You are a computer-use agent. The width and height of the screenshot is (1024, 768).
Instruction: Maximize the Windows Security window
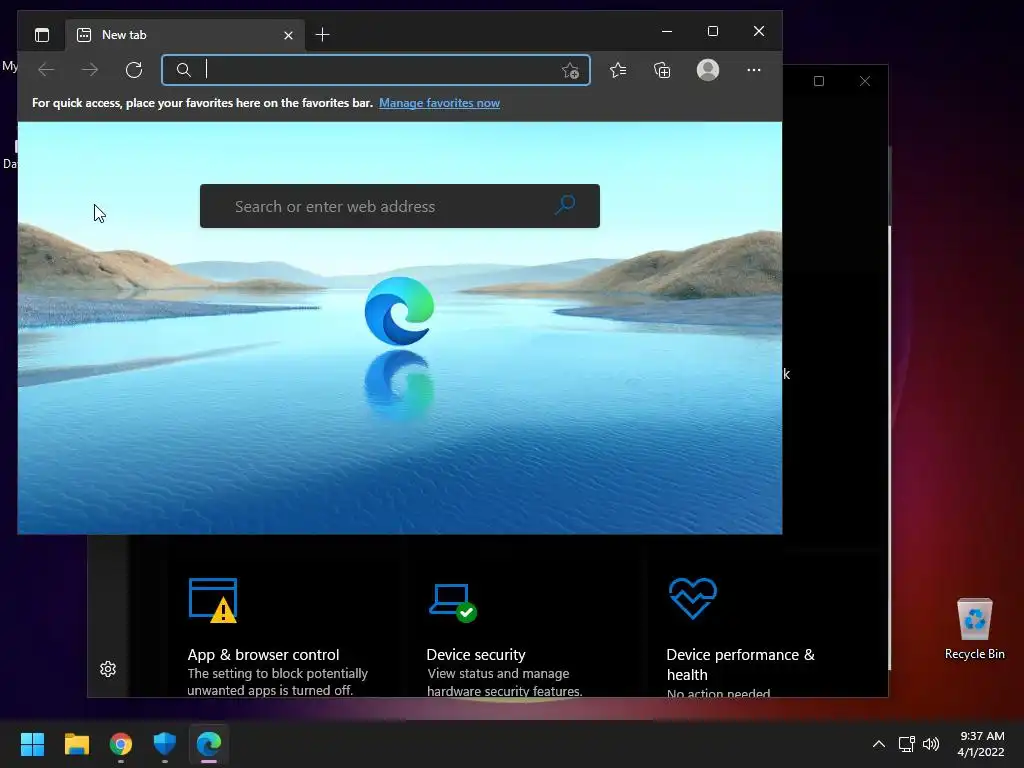pos(819,81)
